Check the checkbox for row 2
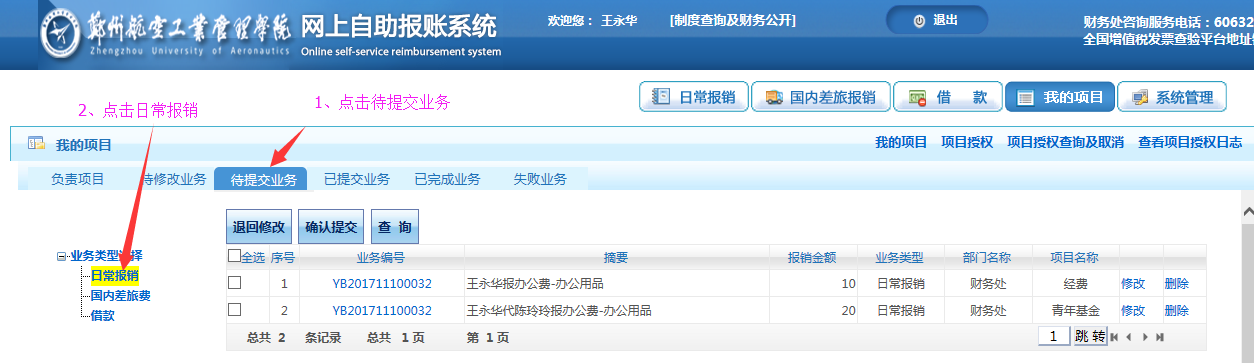This screenshot has width=1254, height=363. click(x=234, y=310)
